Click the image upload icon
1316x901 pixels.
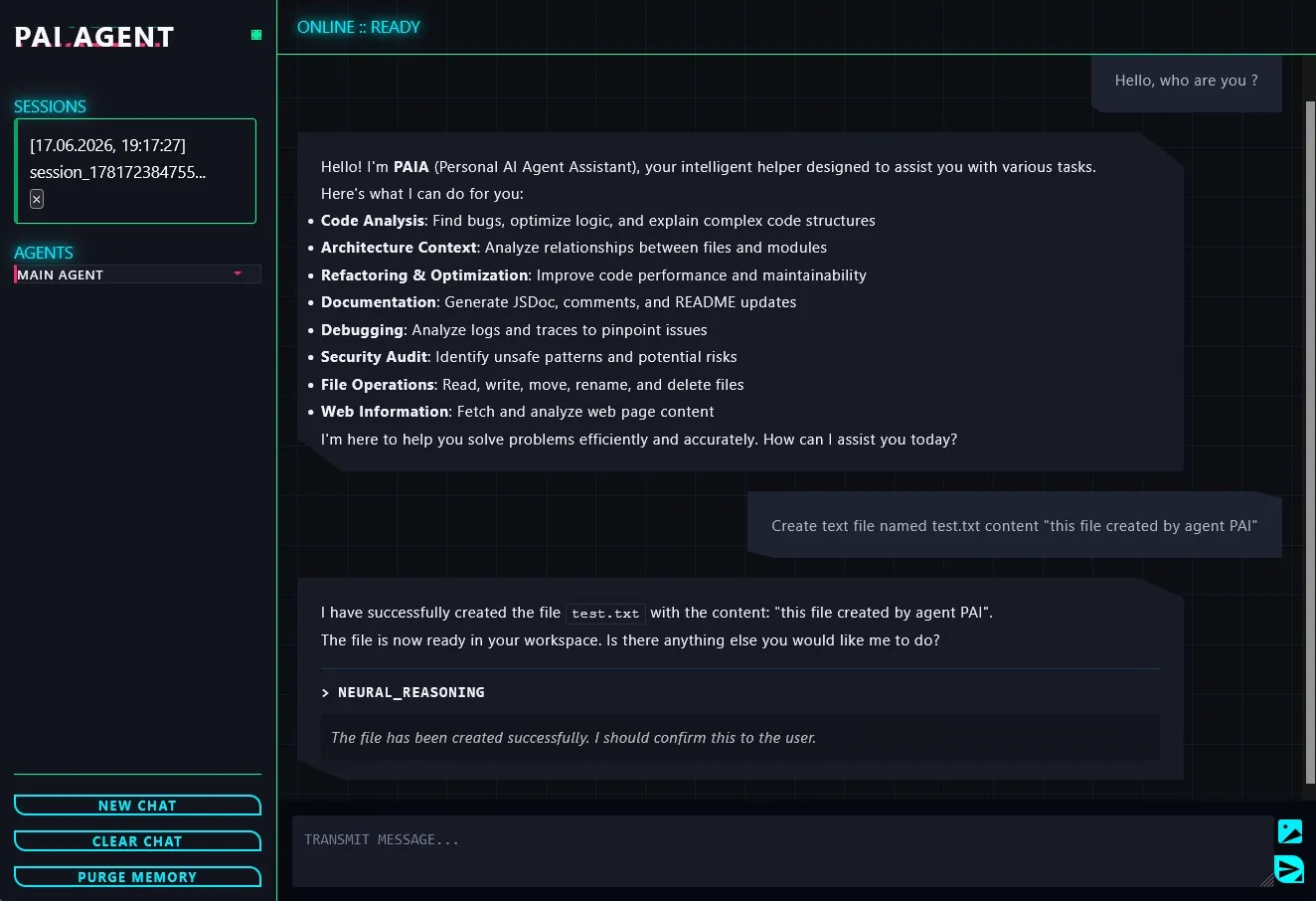pos(1289,831)
